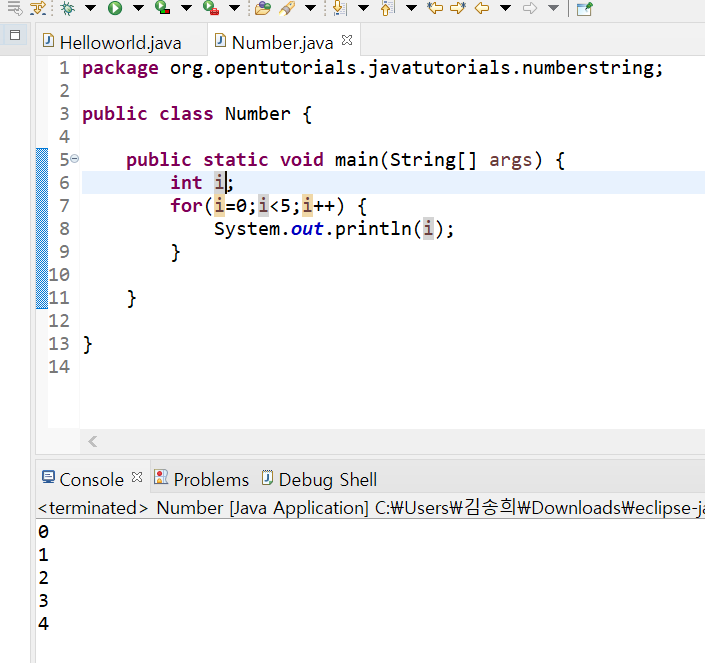Click the Problems view icon

[161, 477]
